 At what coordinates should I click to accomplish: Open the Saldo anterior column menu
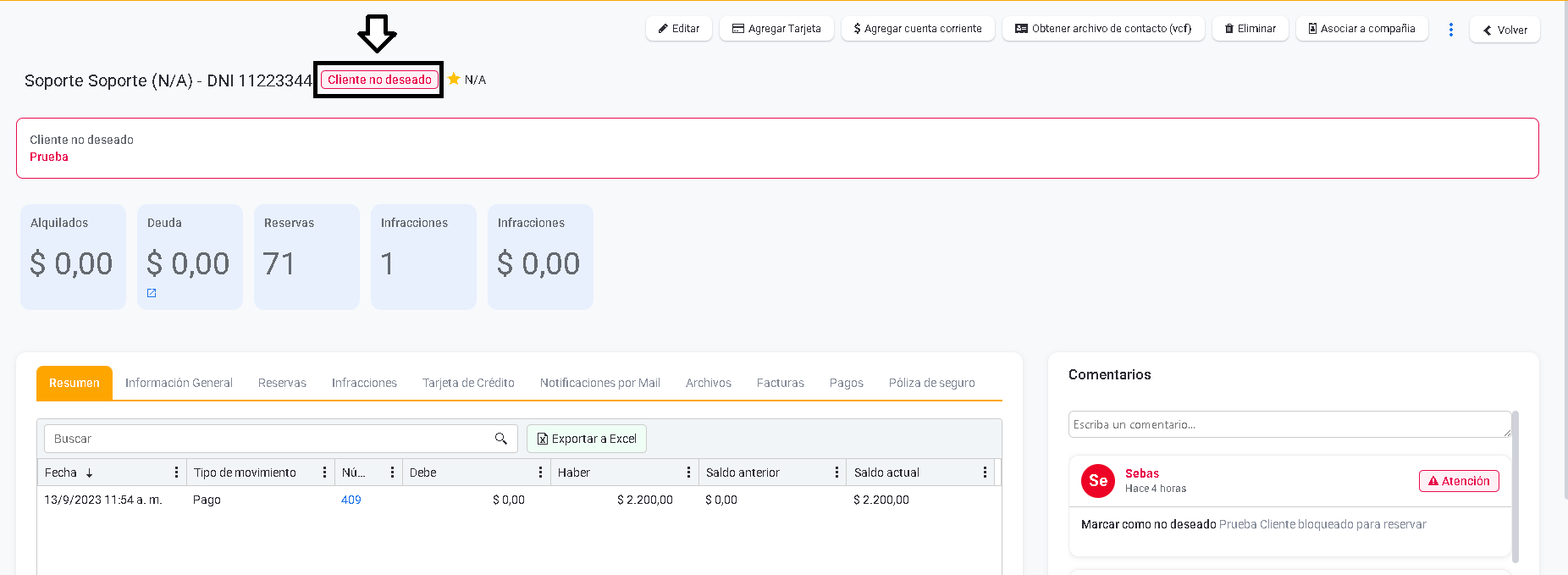(836, 473)
